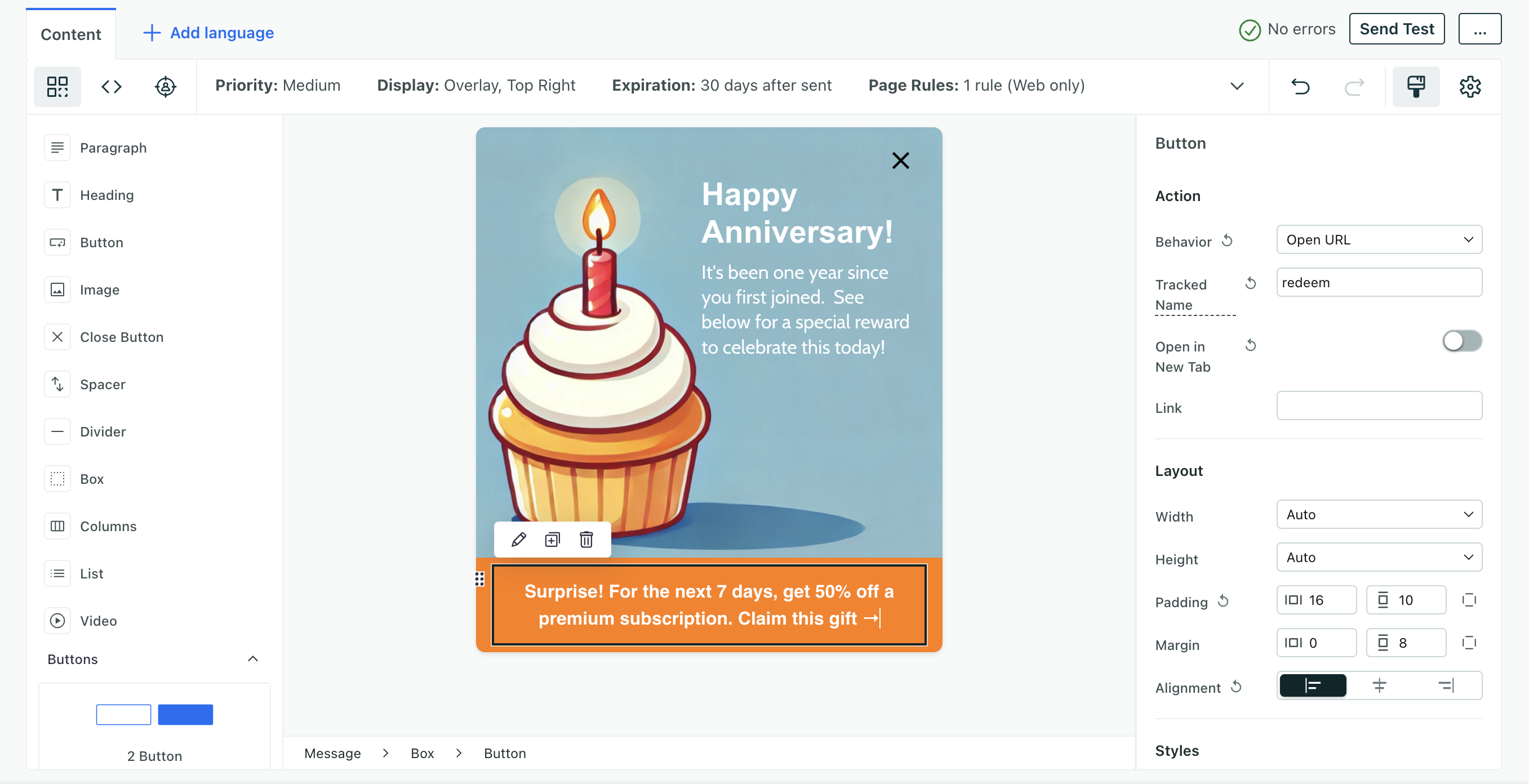Click the duplicate button icon on canvas
Screen dimensions: 1529x784
pos(552,539)
